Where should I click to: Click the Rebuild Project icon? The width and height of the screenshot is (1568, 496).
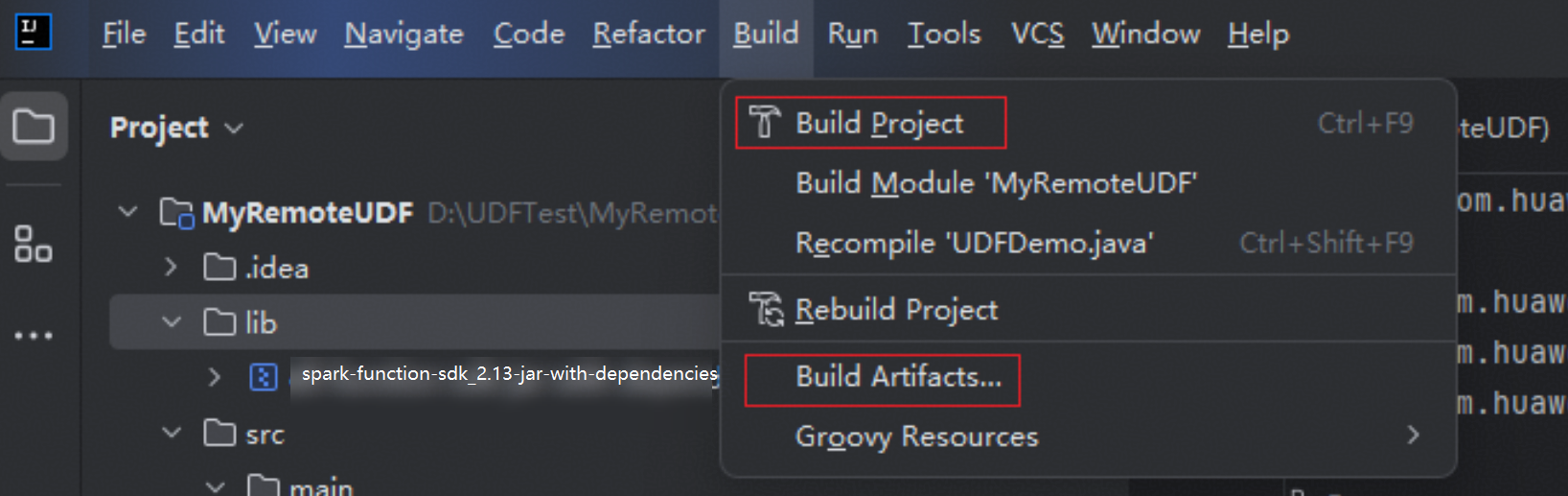pyautogui.click(x=766, y=309)
